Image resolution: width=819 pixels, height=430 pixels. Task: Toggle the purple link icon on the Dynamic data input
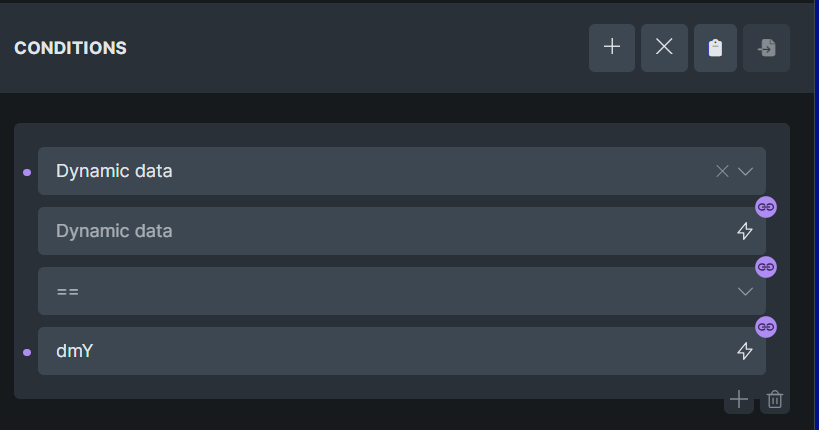tap(766, 207)
